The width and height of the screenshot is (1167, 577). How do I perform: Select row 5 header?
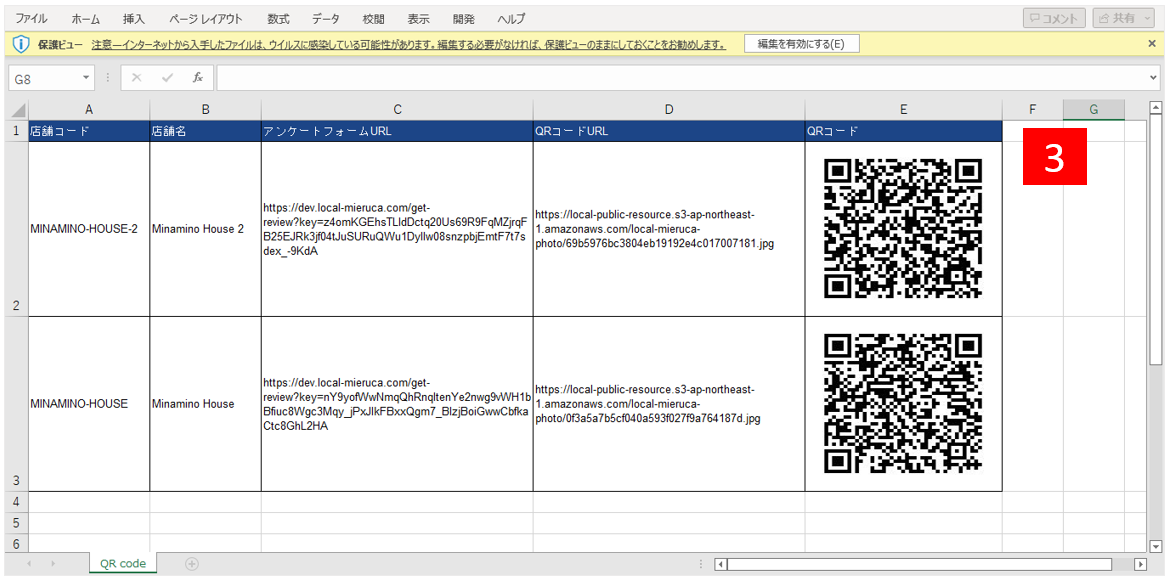[x=16, y=523]
